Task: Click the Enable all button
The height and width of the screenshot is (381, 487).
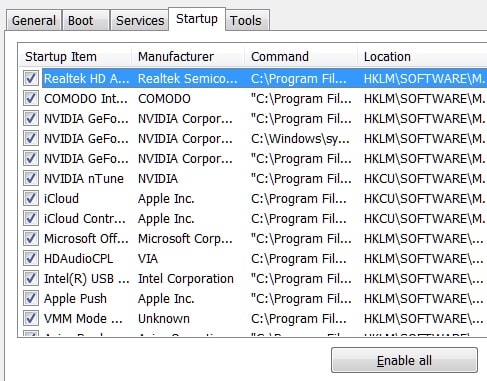Action: coord(404,360)
